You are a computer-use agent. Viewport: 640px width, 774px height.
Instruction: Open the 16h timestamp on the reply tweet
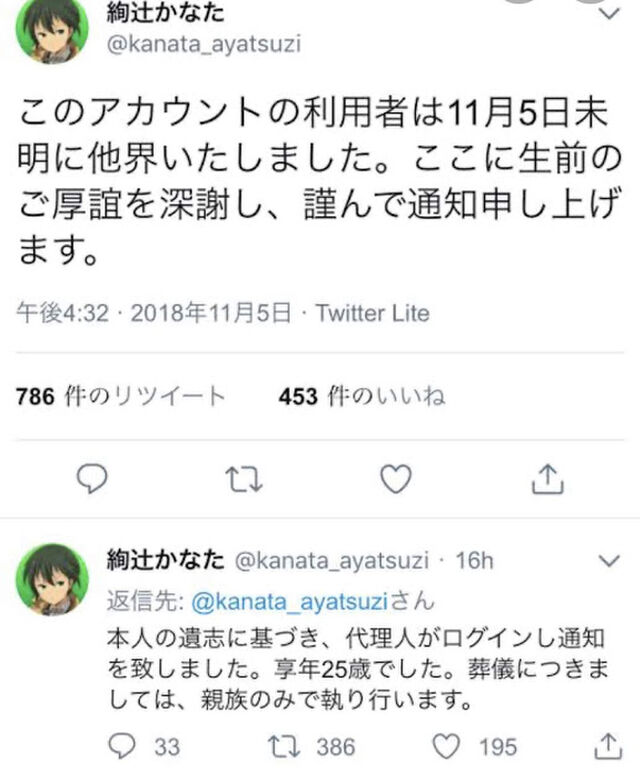[x=474, y=561]
